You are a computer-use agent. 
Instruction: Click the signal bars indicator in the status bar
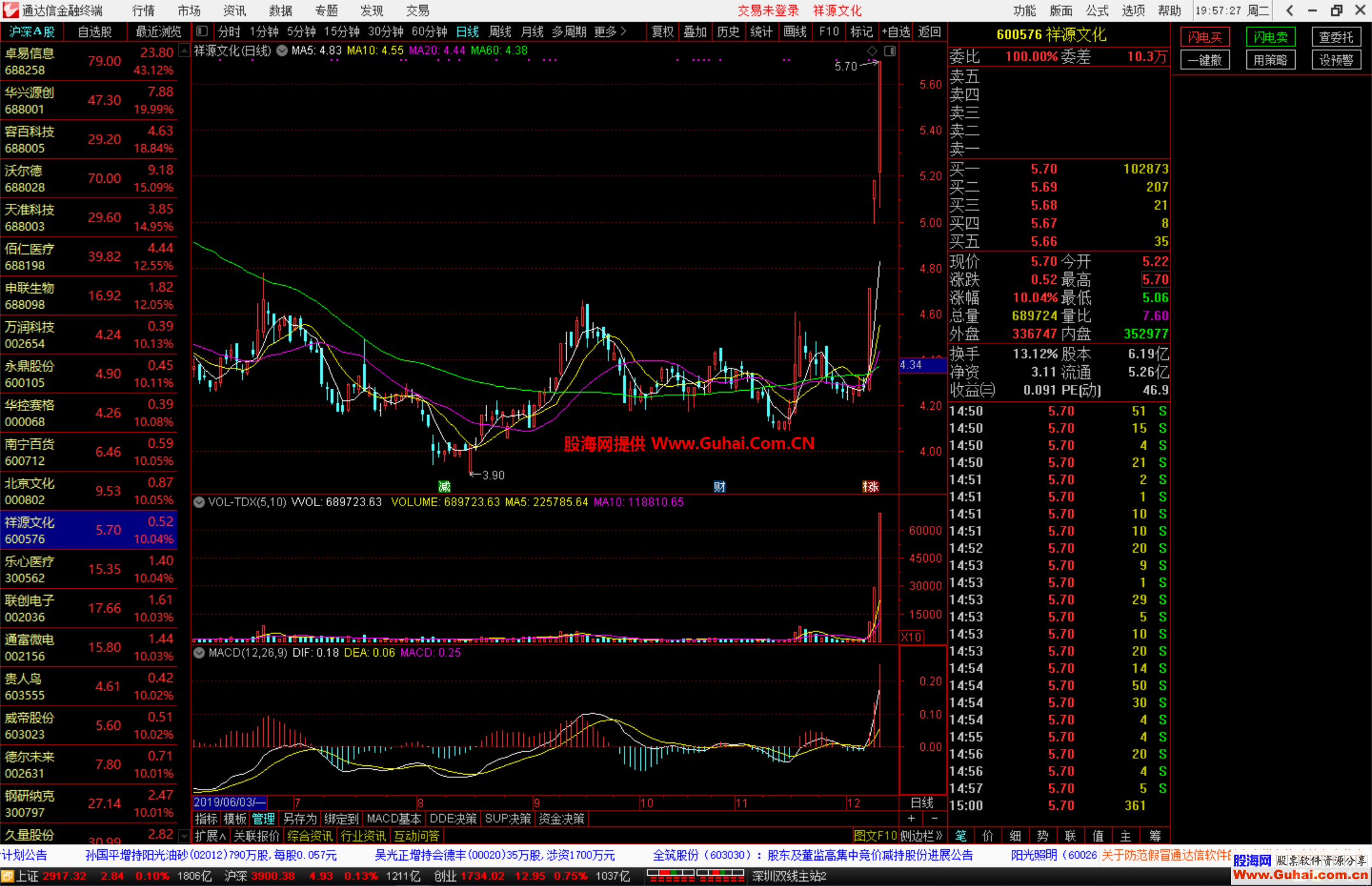point(696,876)
